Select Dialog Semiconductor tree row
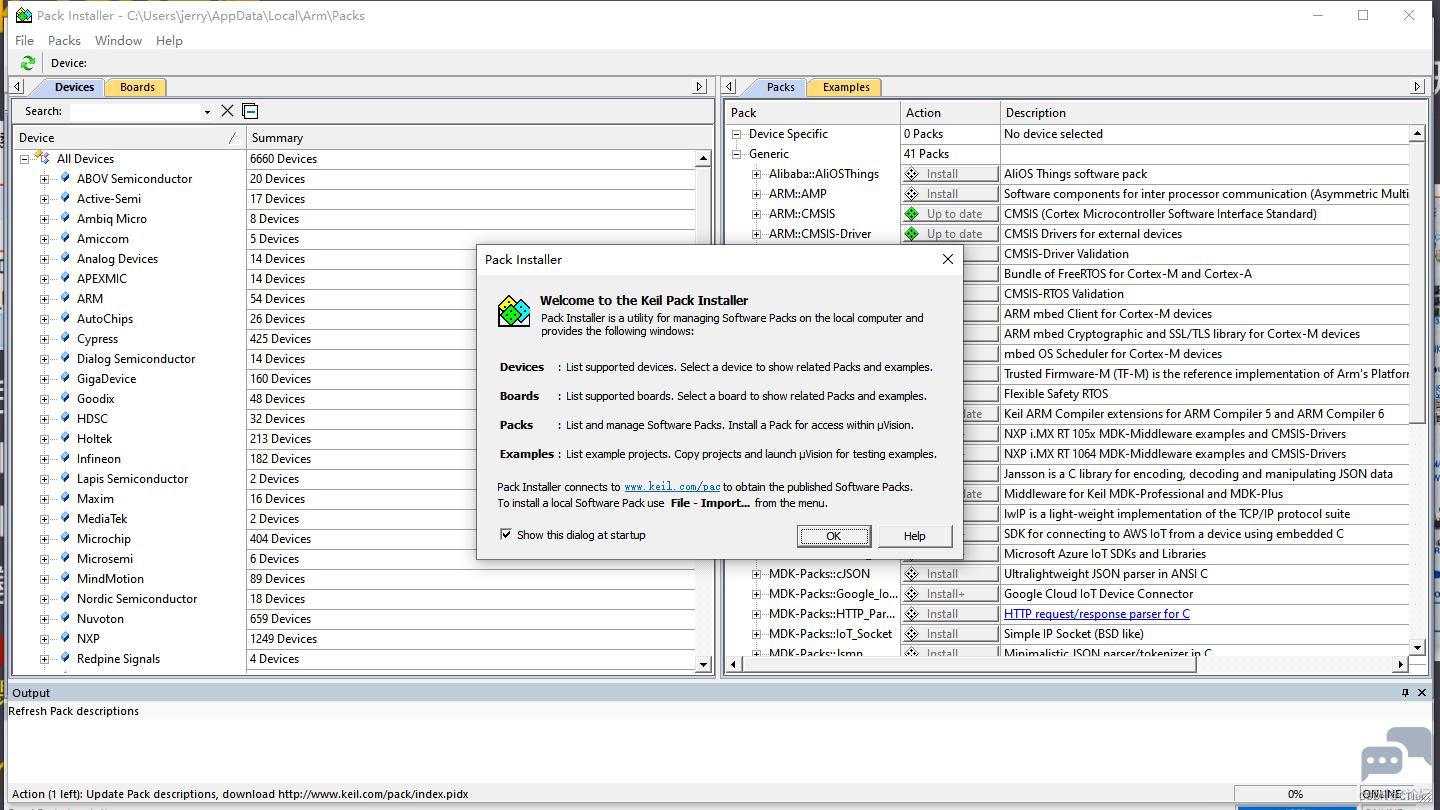This screenshot has width=1440, height=810. tap(136, 359)
